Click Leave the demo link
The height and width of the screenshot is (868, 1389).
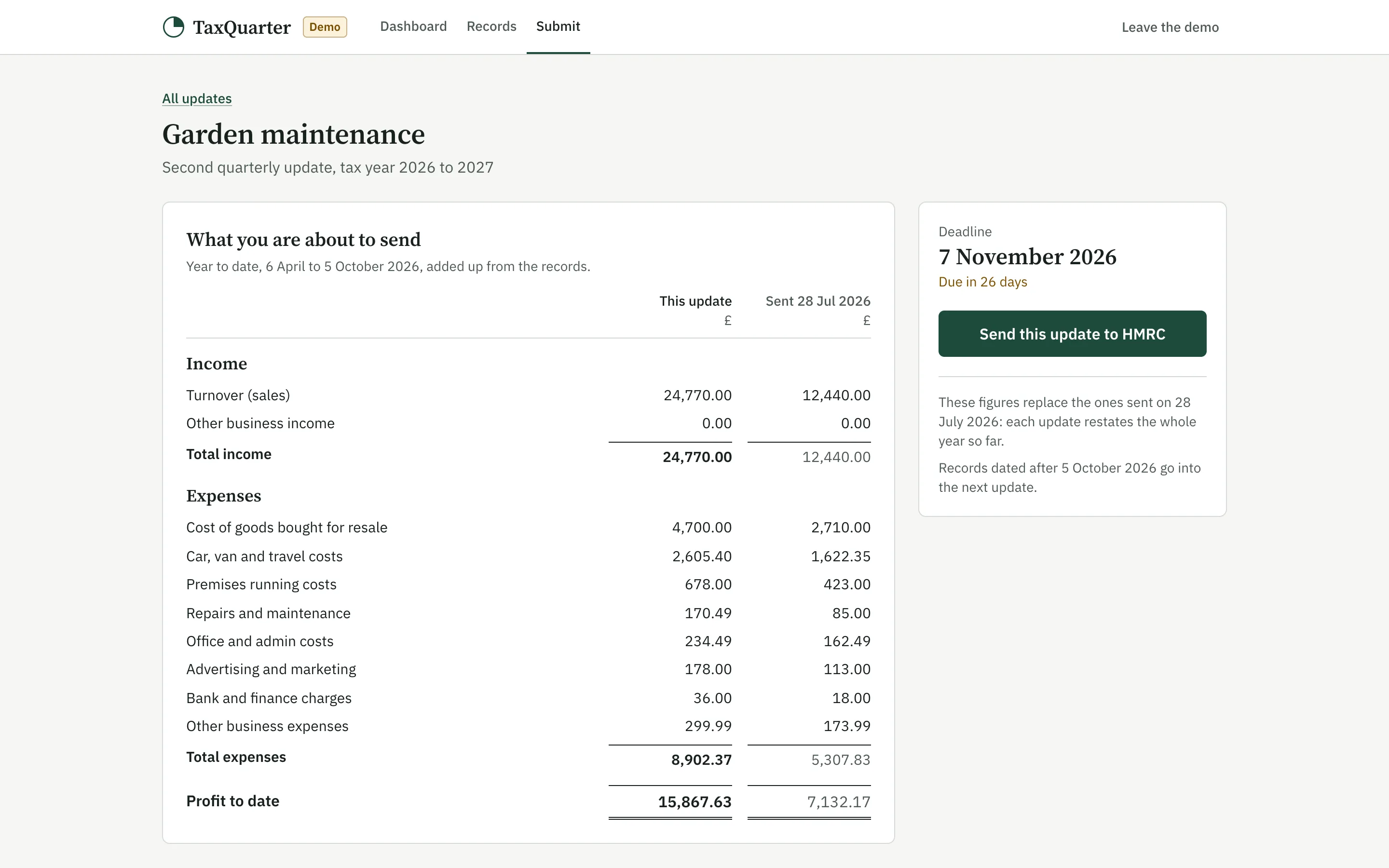pos(1170,27)
